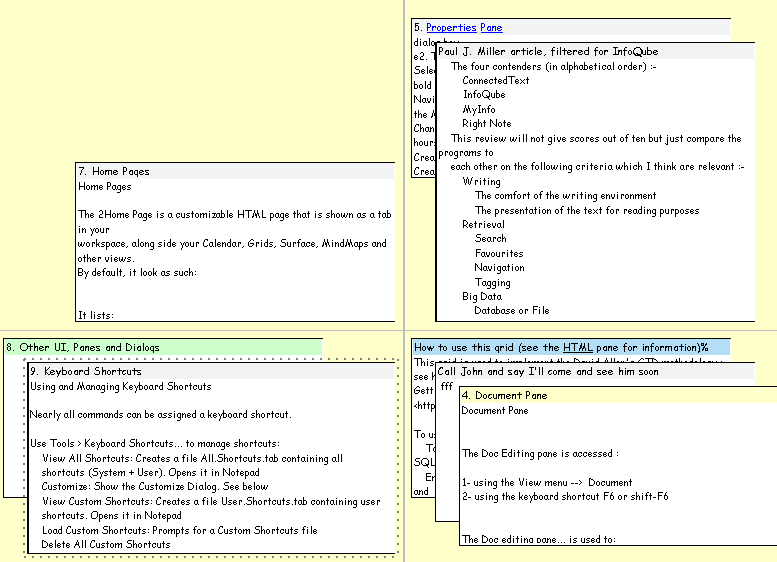
Task: Click 'Nearly all commands can be assigned' sentence
Action: click(x=161, y=414)
